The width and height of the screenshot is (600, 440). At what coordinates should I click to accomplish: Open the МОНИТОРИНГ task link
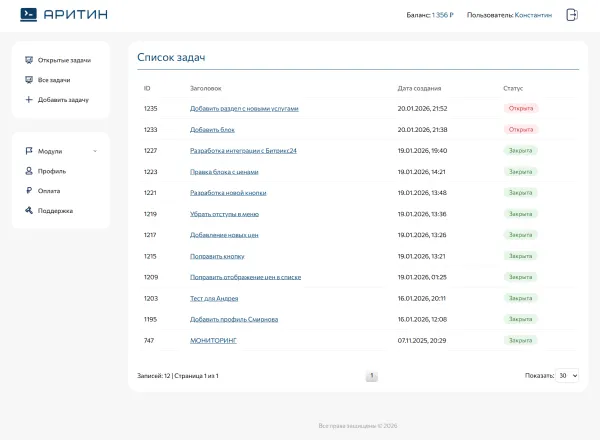[213, 340]
